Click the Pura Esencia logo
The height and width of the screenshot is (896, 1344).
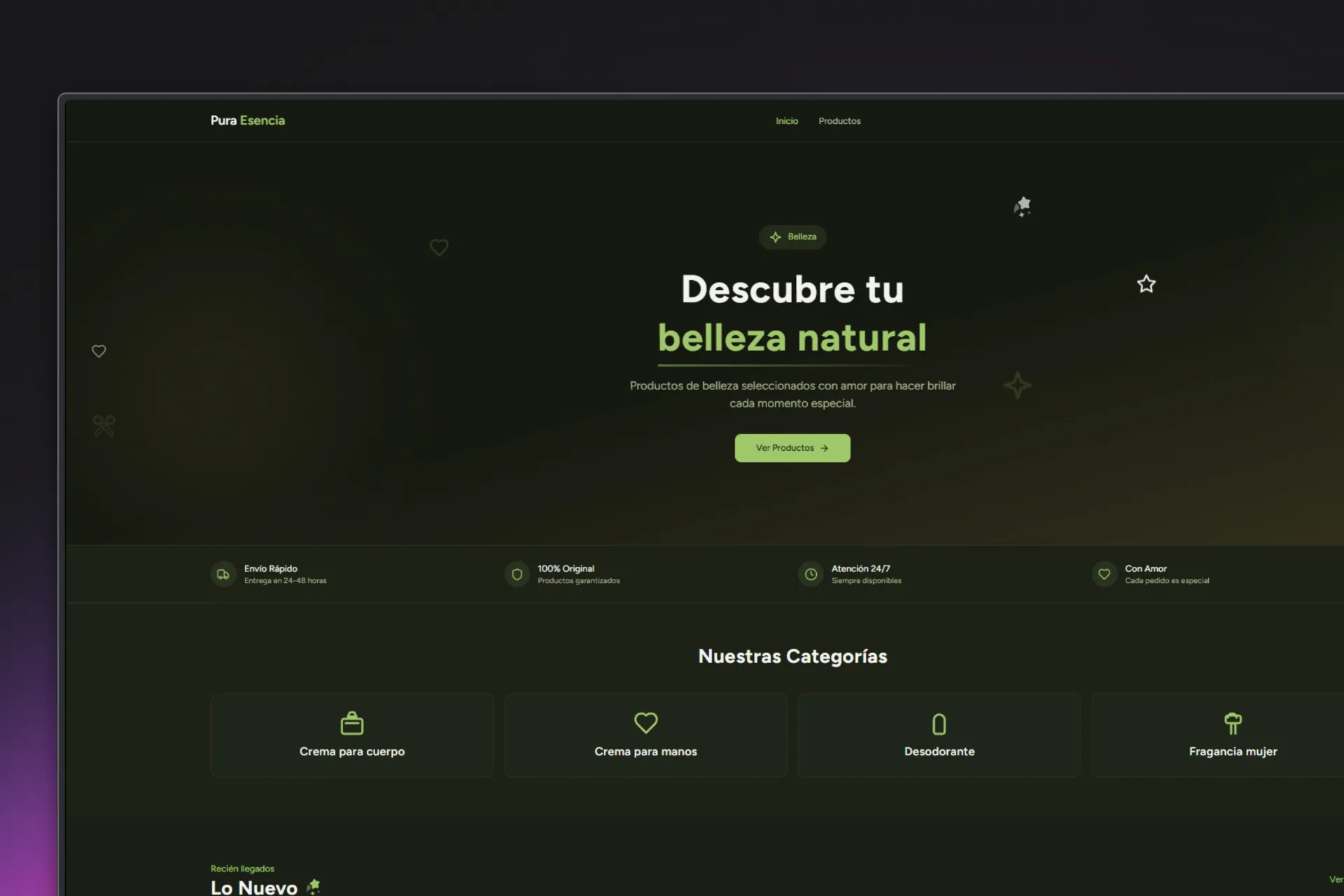(x=247, y=120)
